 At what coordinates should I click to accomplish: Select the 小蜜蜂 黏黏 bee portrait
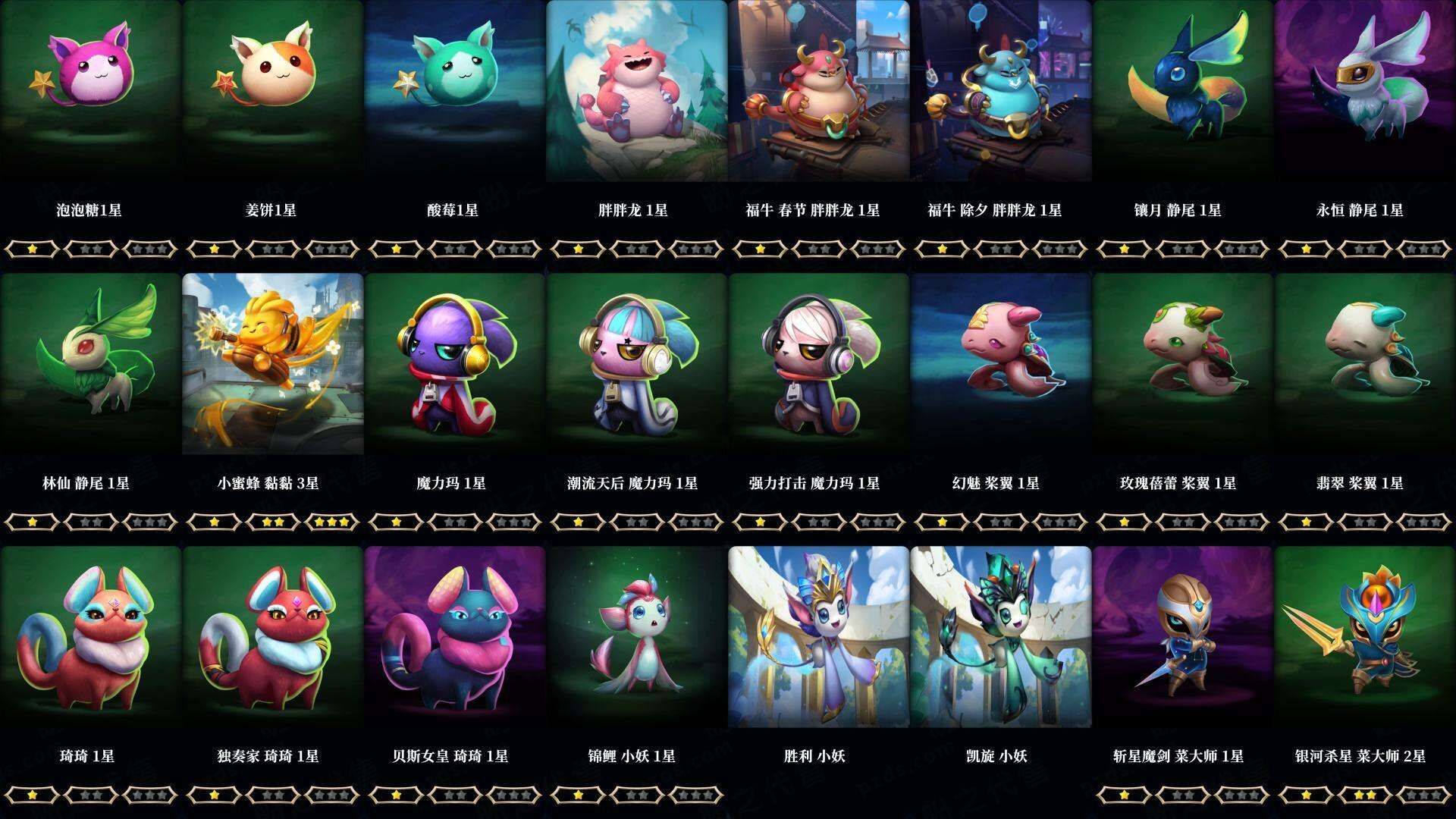(272, 364)
